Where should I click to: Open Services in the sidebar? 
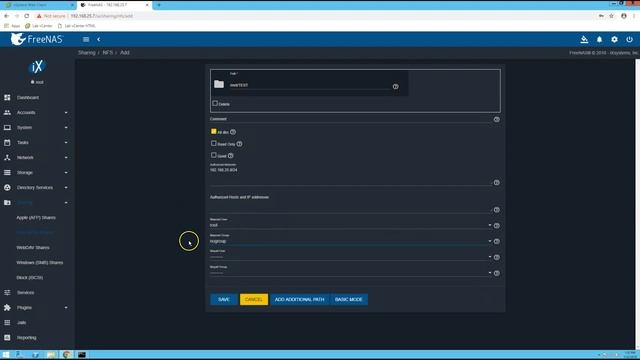click(x=37, y=293)
